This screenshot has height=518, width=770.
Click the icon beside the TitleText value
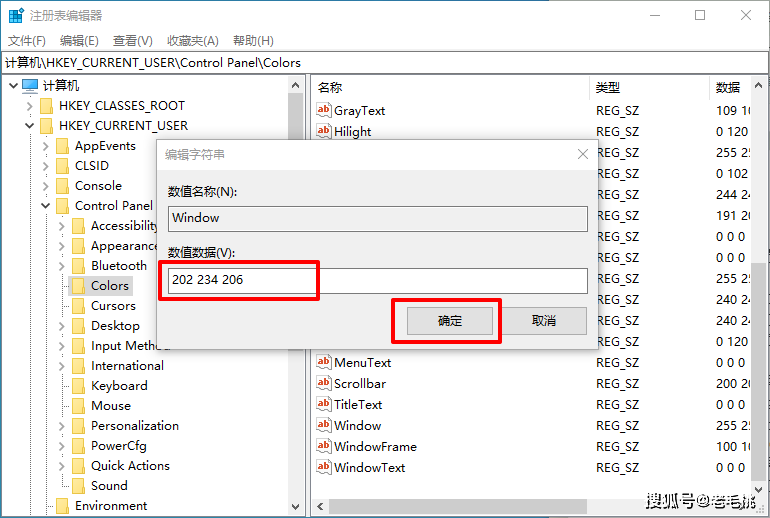(323, 404)
